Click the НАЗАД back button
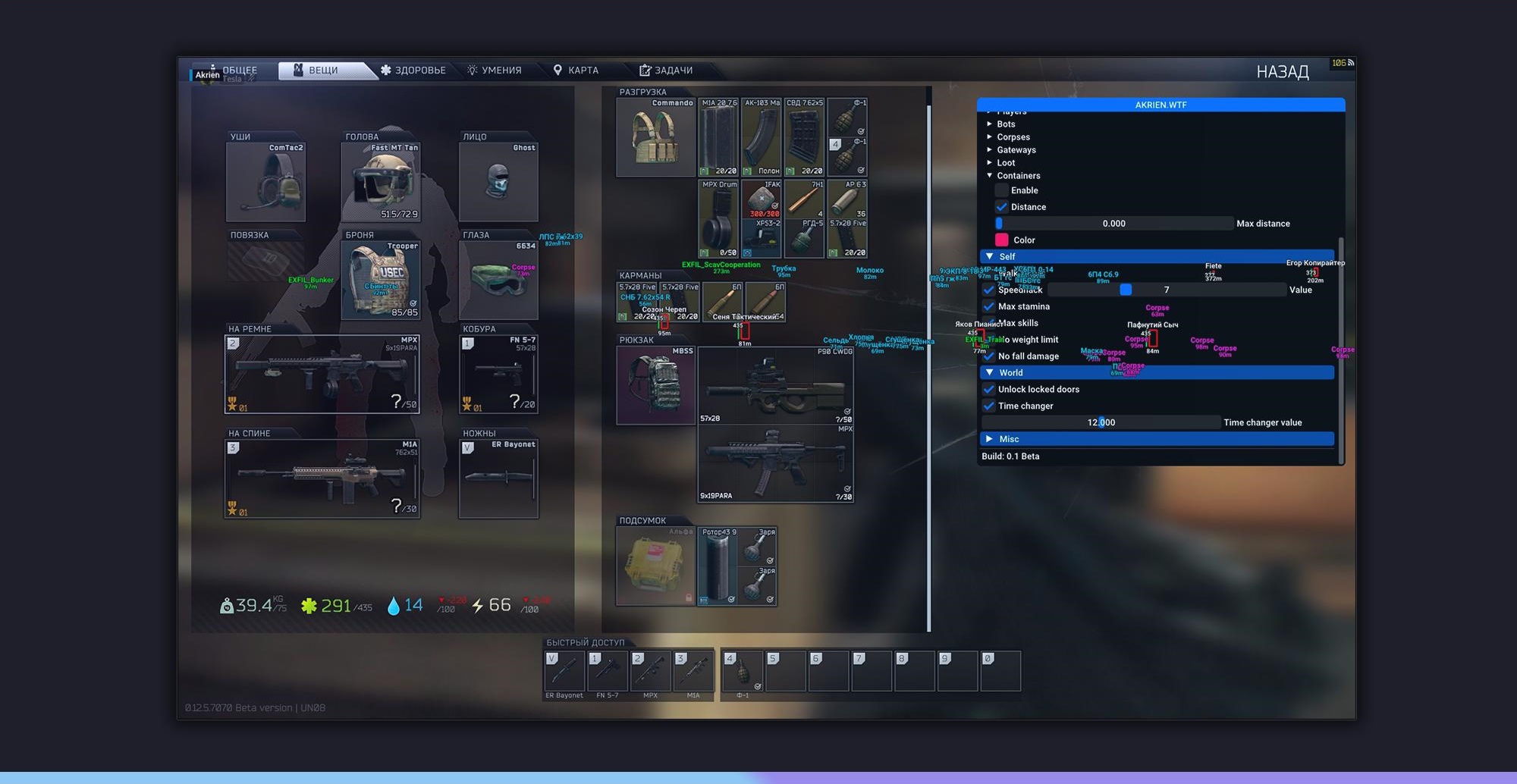Image resolution: width=1517 pixels, height=784 pixels. tap(1283, 71)
